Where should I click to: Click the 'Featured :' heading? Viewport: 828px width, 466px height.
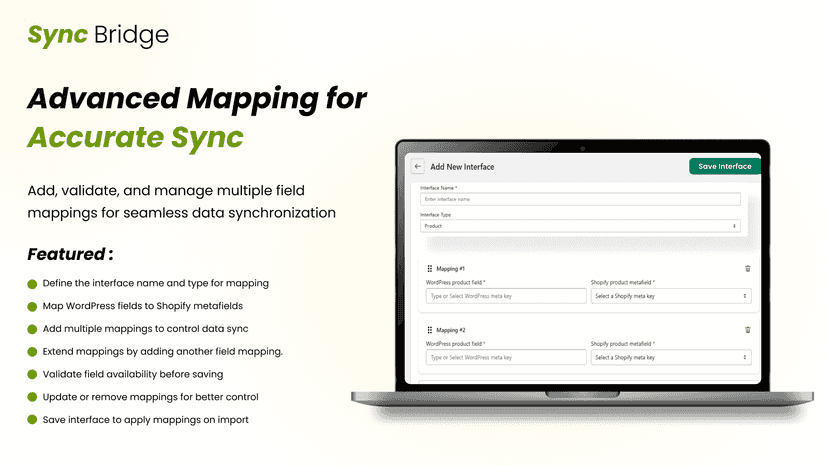click(70, 254)
